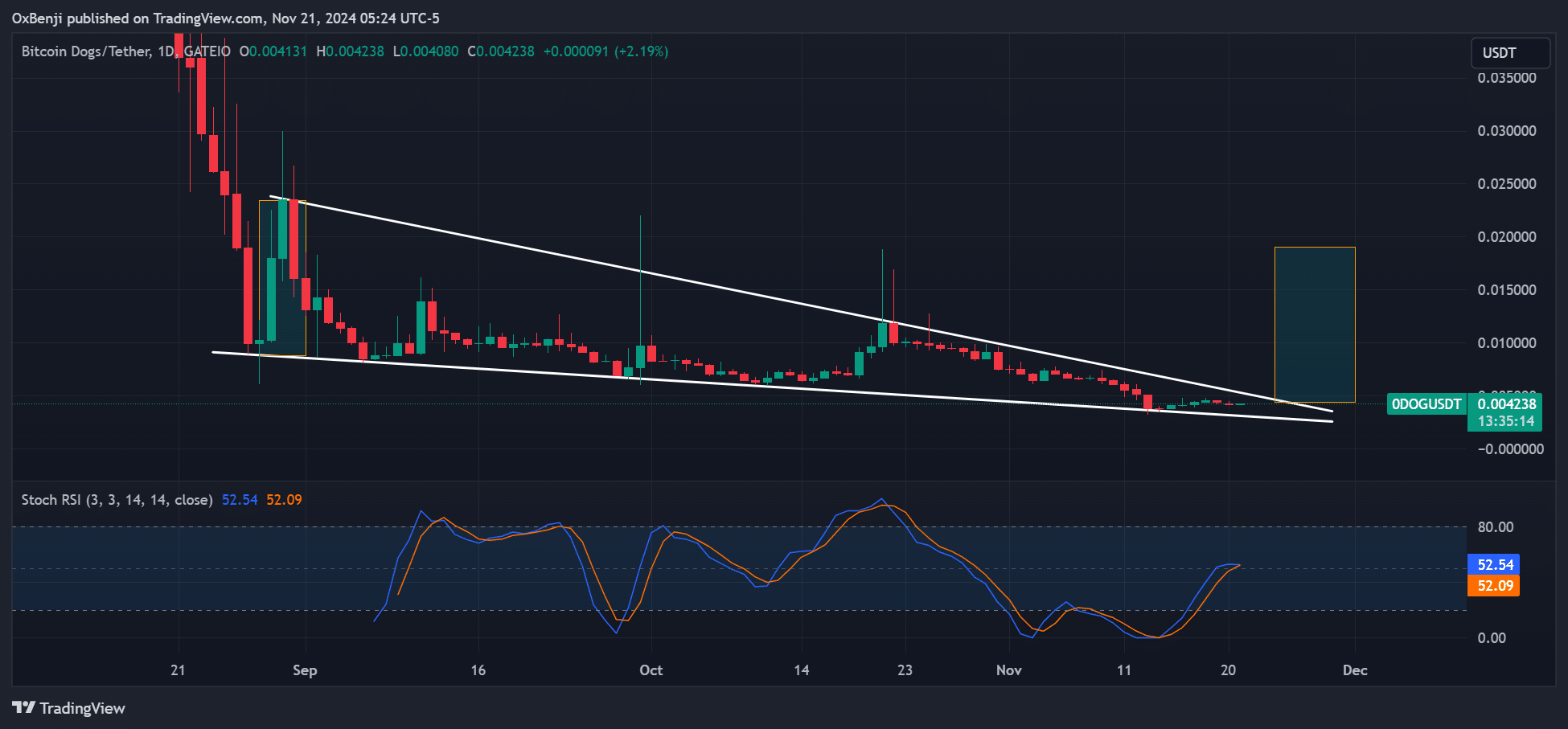Image resolution: width=1568 pixels, height=729 pixels.
Task: Click the ODOGUSDT price label tag
Action: coord(1426,404)
